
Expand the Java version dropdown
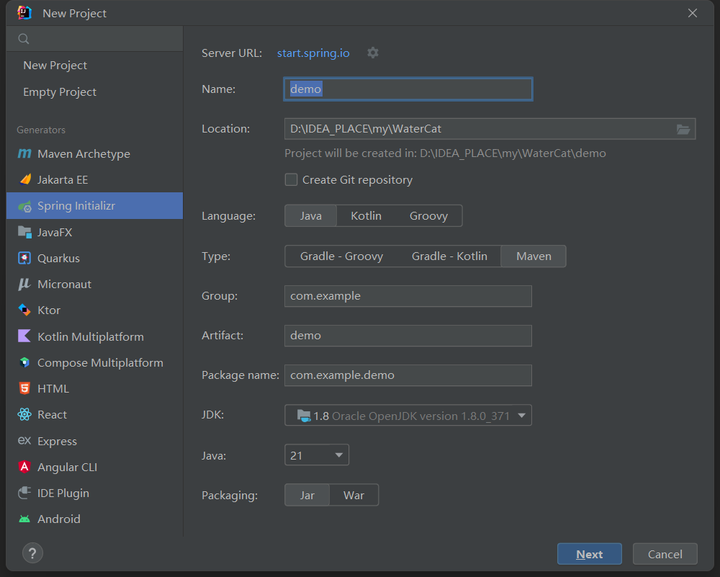[x=317, y=455]
